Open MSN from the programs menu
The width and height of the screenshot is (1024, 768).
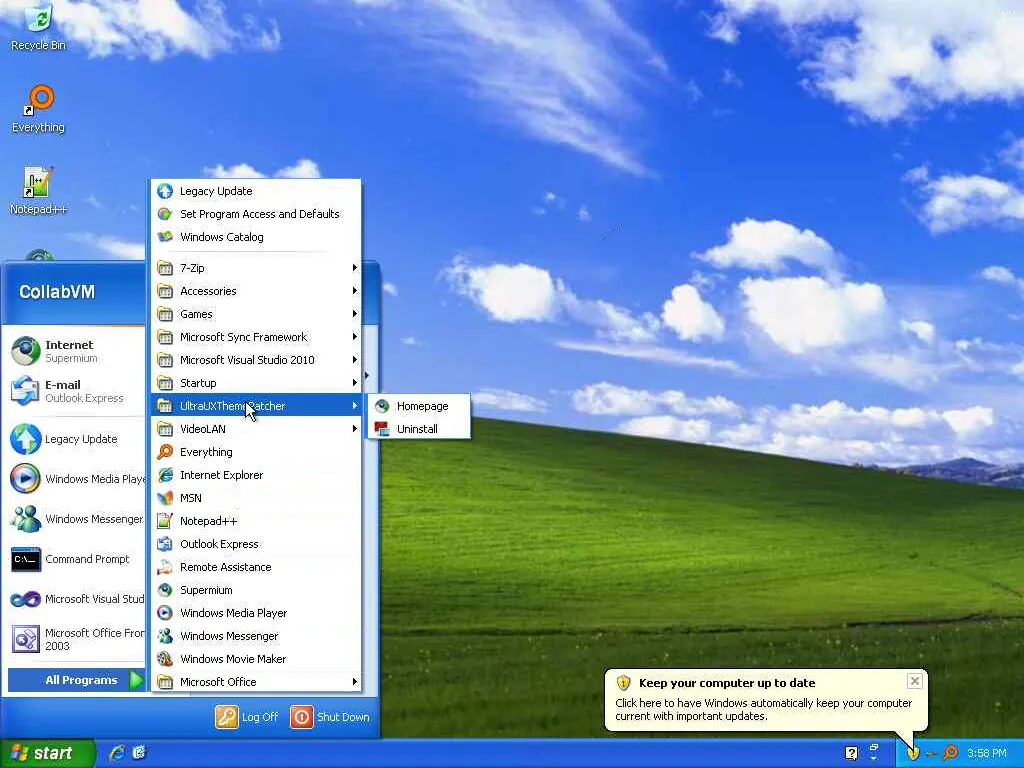coord(256,498)
